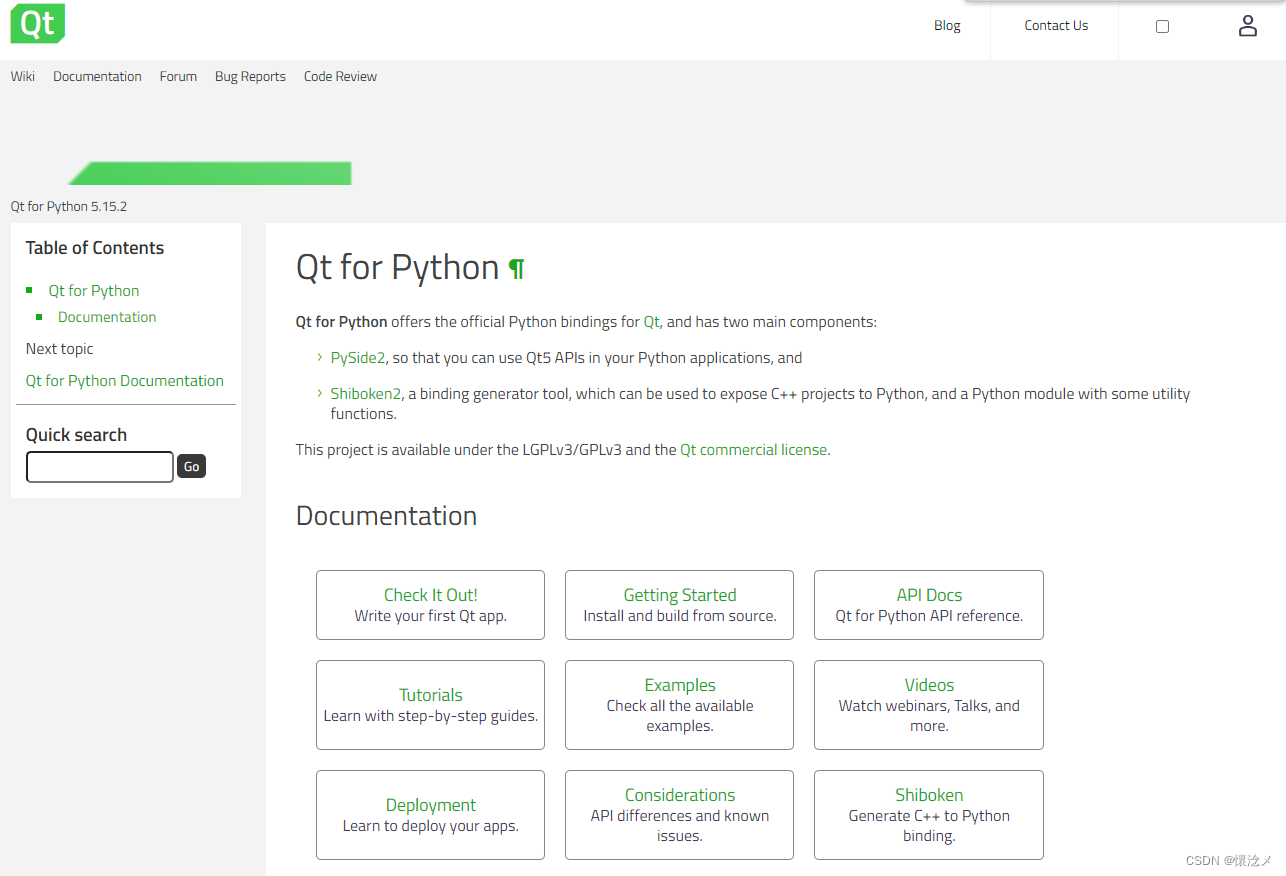Click the Next topic label

(x=60, y=349)
